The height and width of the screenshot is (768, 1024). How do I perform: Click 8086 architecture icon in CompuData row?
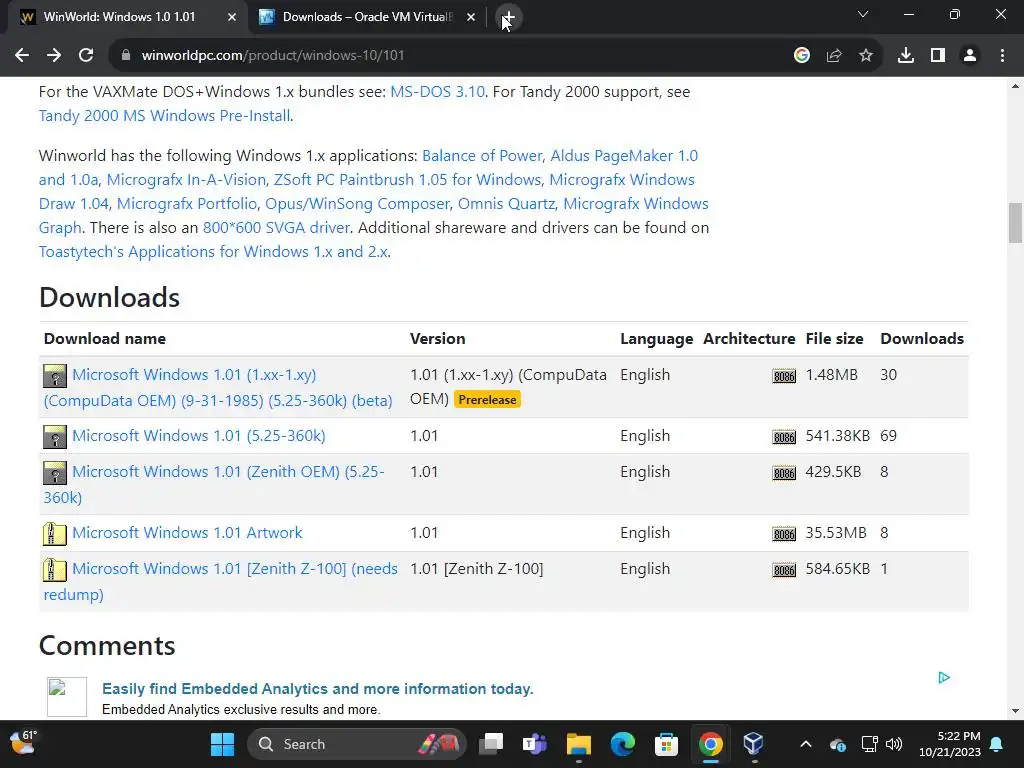pyautogui.click(x=784, y=376)
